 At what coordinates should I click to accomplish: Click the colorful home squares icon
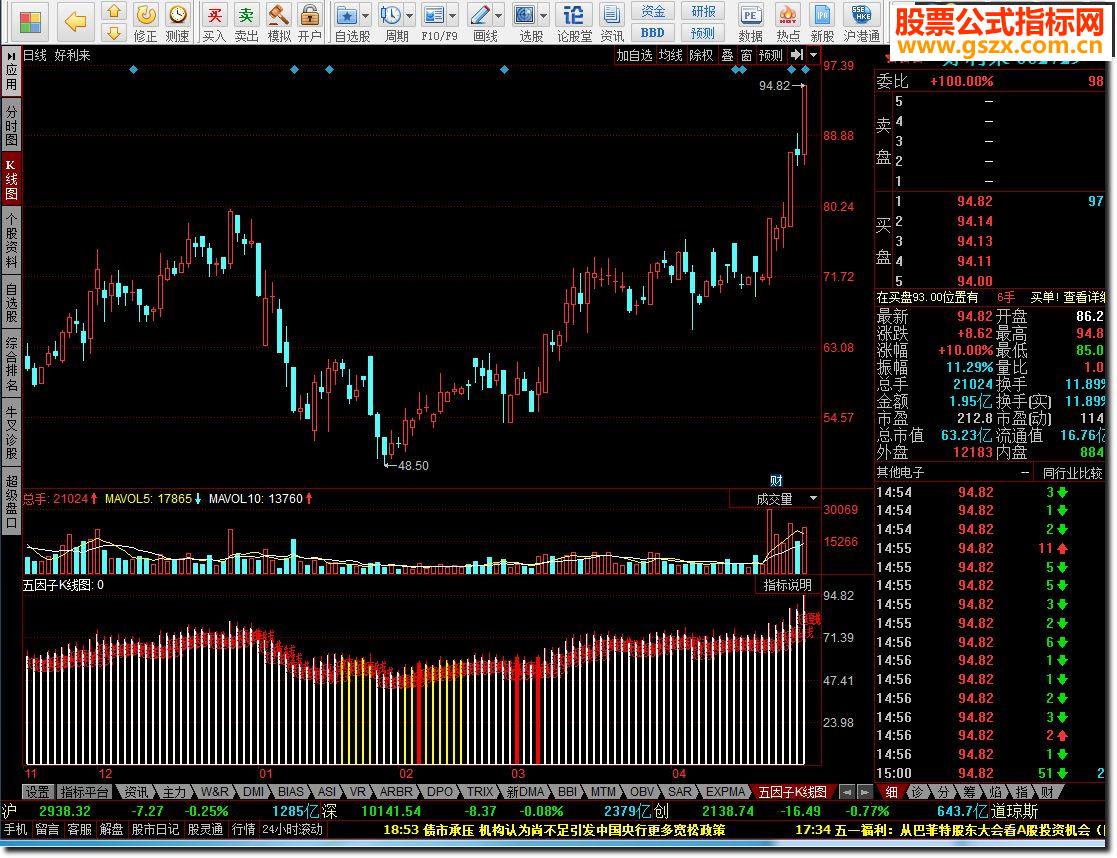[x=30, y=22]
